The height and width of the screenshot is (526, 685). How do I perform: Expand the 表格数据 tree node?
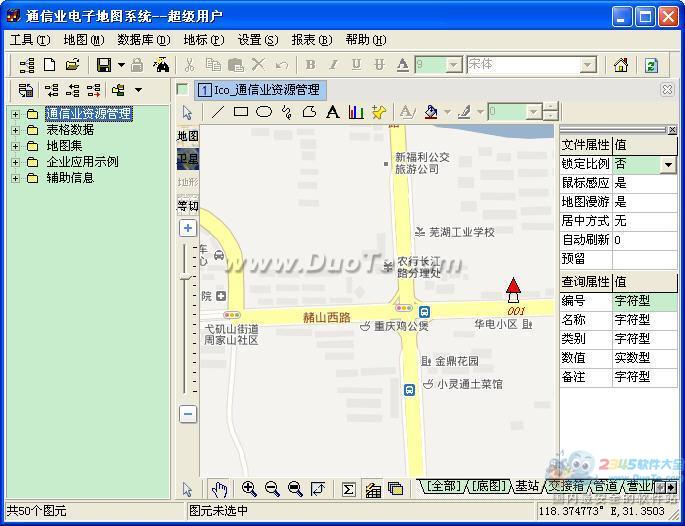tap(15, 130)
